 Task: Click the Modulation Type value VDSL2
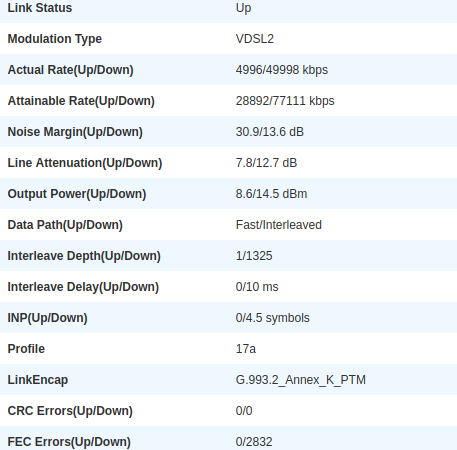click(x=255, y=39)
